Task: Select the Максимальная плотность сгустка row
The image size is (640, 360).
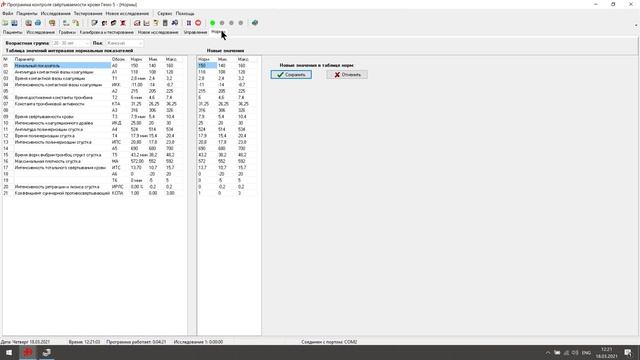Action: tap(94, 161)
